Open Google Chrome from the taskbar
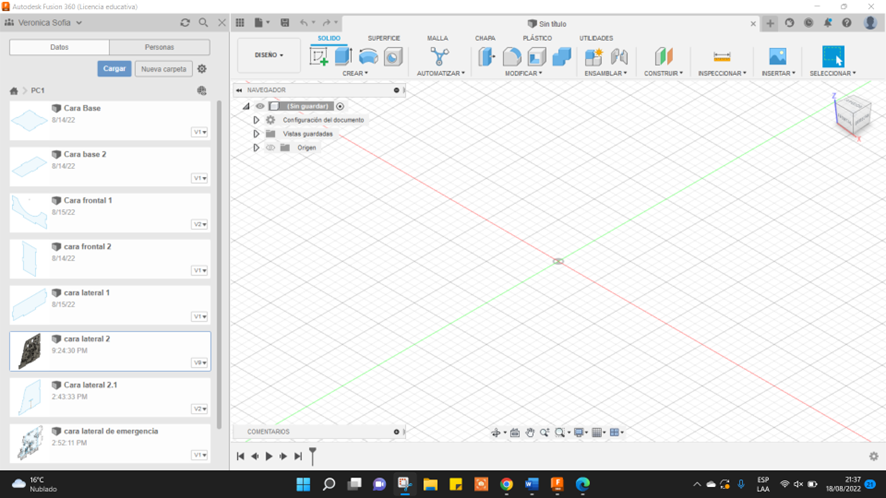Viewport: 886px width, 498px height. (x=506, y=484)
